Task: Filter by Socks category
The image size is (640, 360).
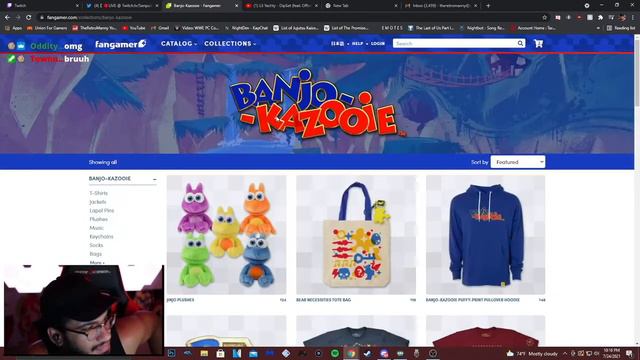Action: [96, 245]
